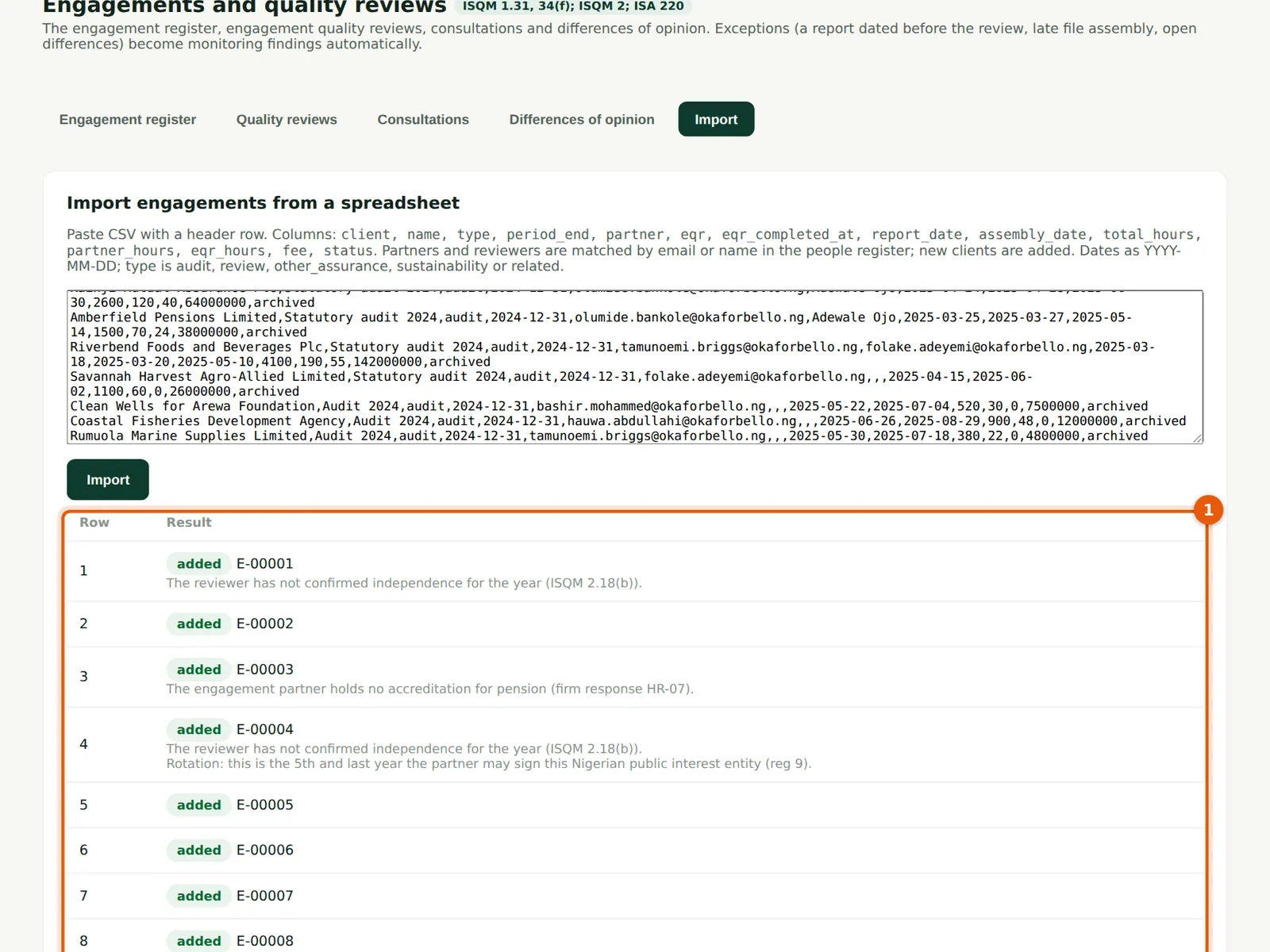This screenshot has width=1270, height=952.
Task: Click the rotation warning note for E-00004
Action: [x=488, y=763]
